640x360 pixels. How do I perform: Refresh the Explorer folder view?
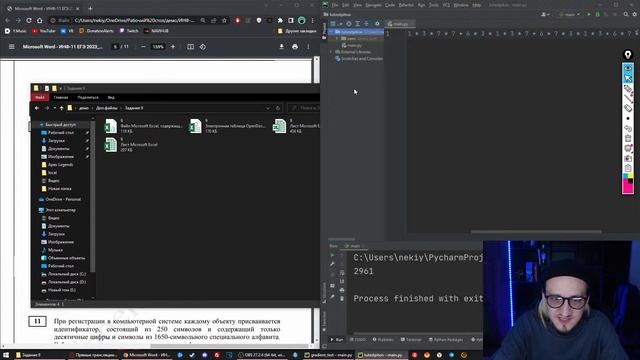pyautogui.click(x=278, y=108)
